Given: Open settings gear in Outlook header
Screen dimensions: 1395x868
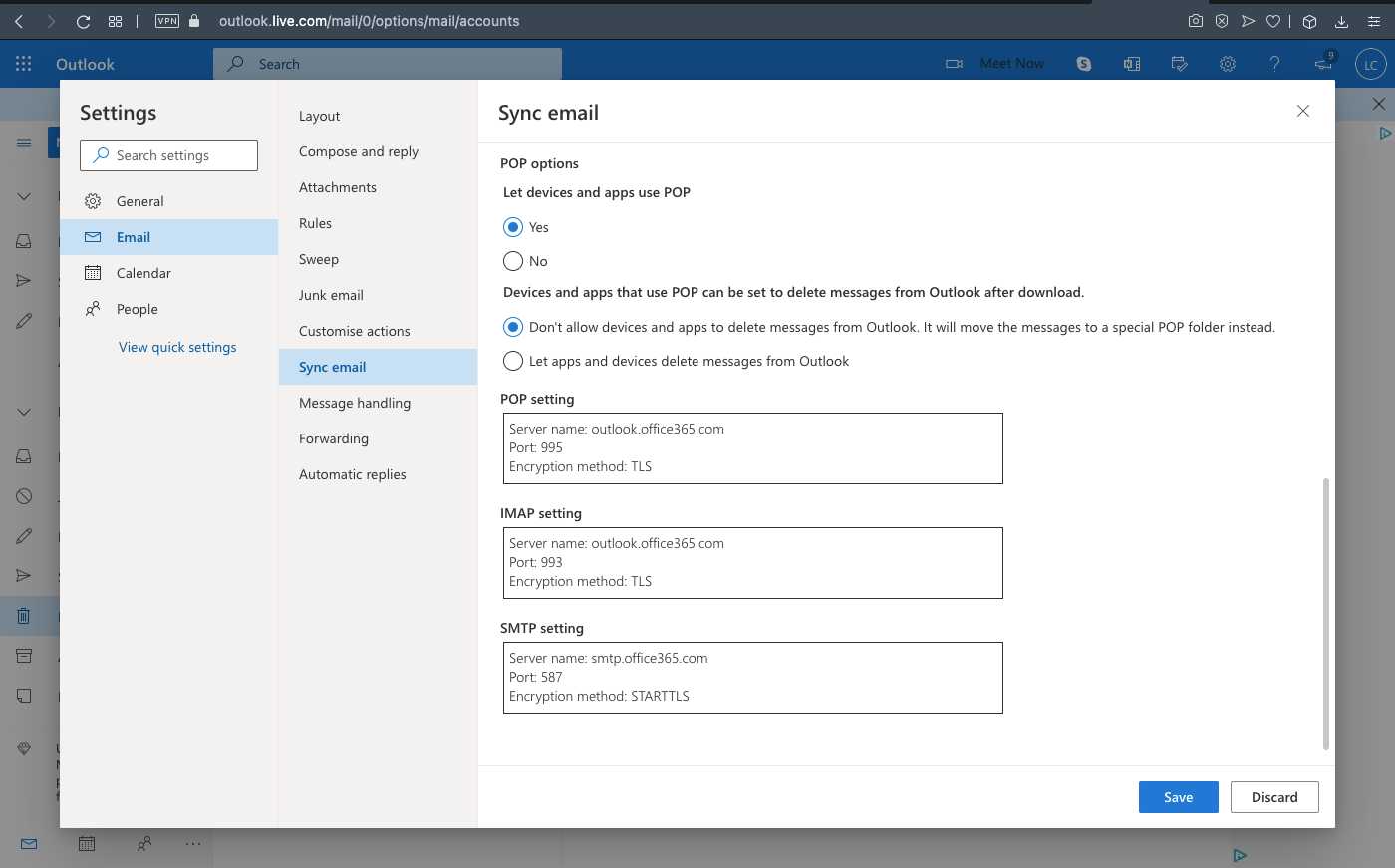Looking at the screenshot, I should pyautogui.click(x=1228, y=64).
